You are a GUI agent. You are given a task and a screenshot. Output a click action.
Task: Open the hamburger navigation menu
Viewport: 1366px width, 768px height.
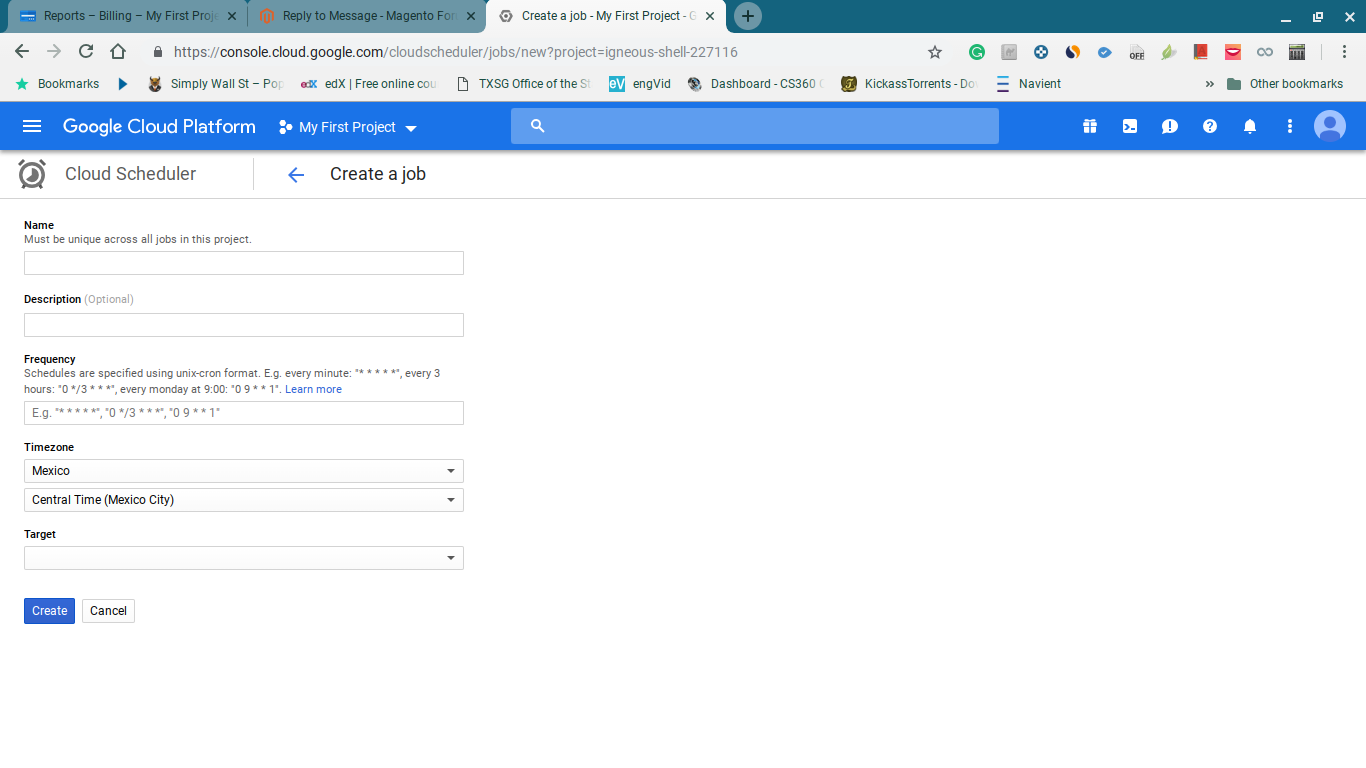point(32,126)
